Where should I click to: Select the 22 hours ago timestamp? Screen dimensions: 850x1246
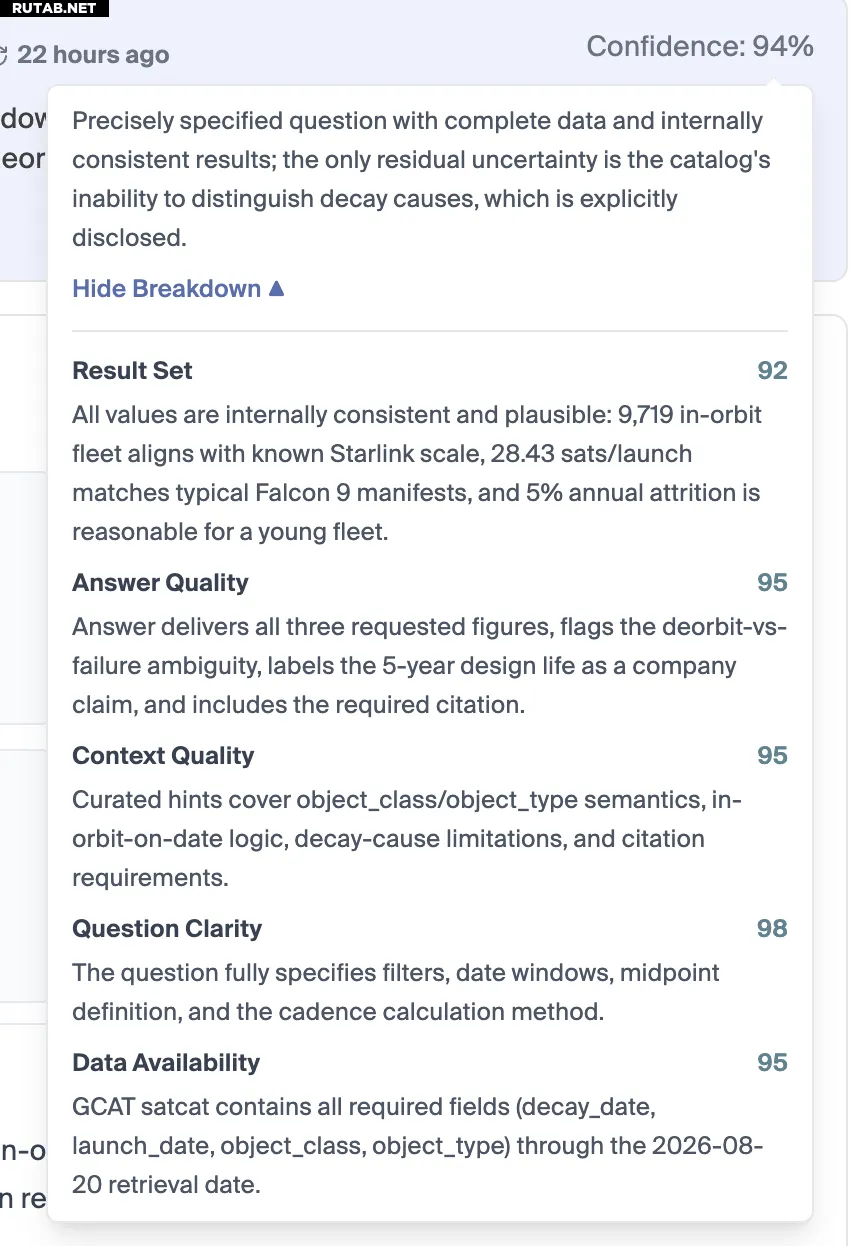tap(93, 55)
